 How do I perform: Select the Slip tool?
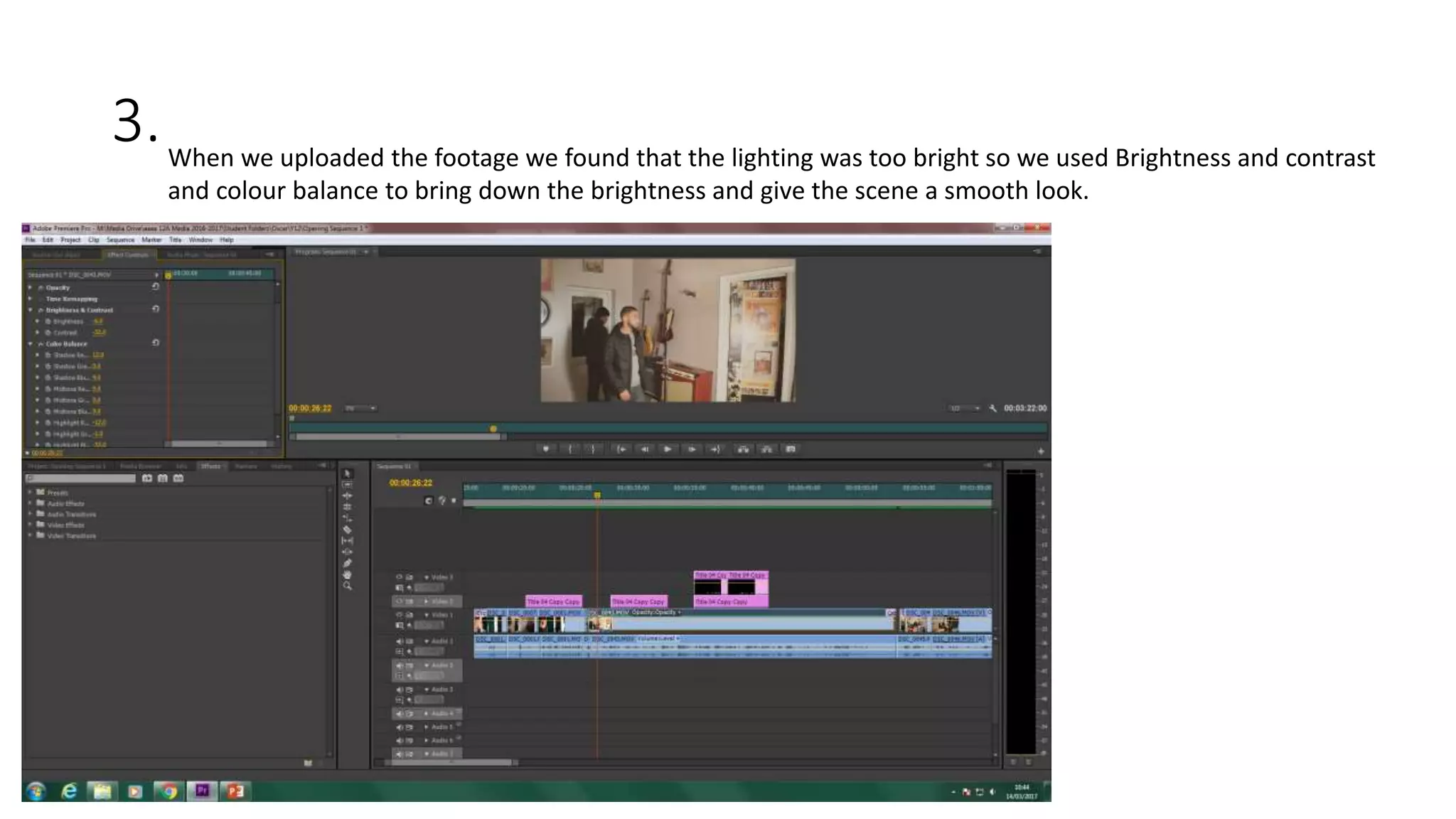[x=348, y=541]
